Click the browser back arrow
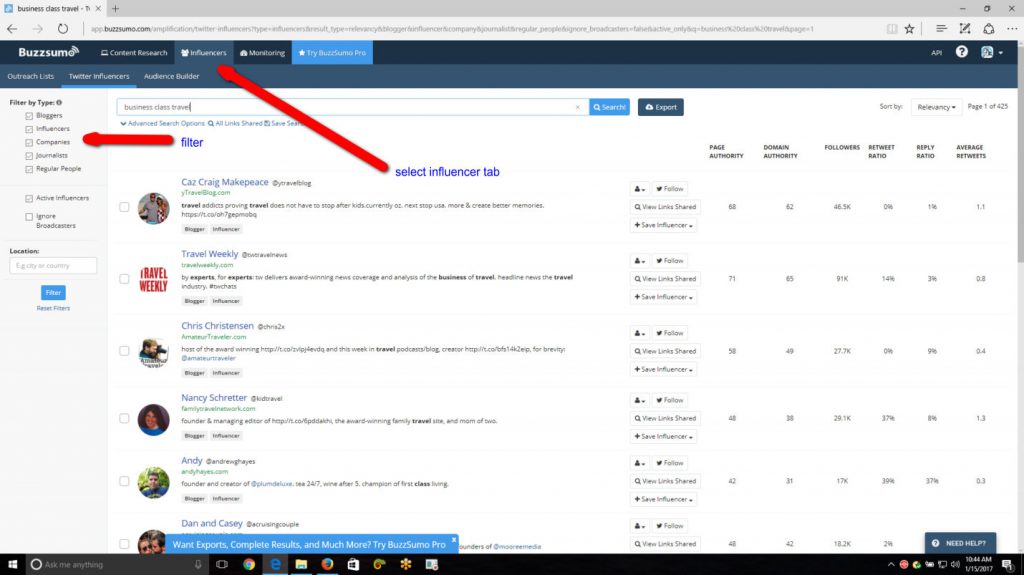This screenshot has width=1024, height=575. tap(12, 29)
